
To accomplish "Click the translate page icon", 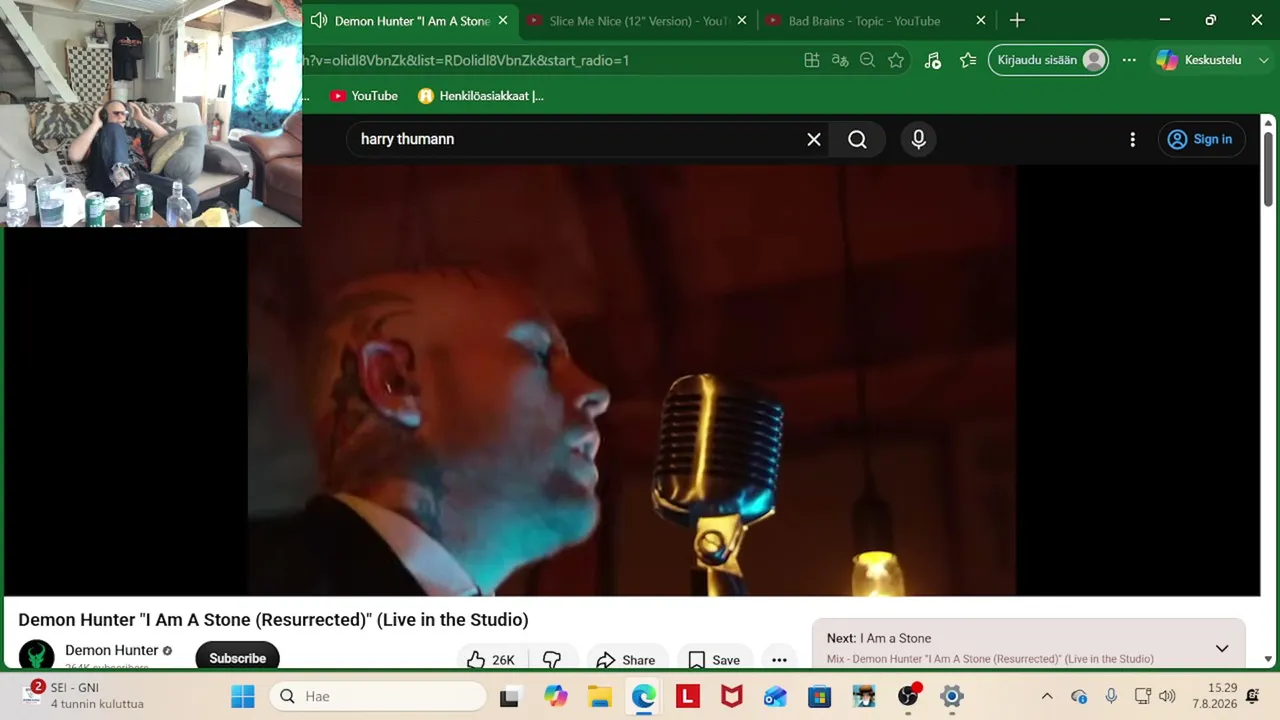I will coord(840,60).
